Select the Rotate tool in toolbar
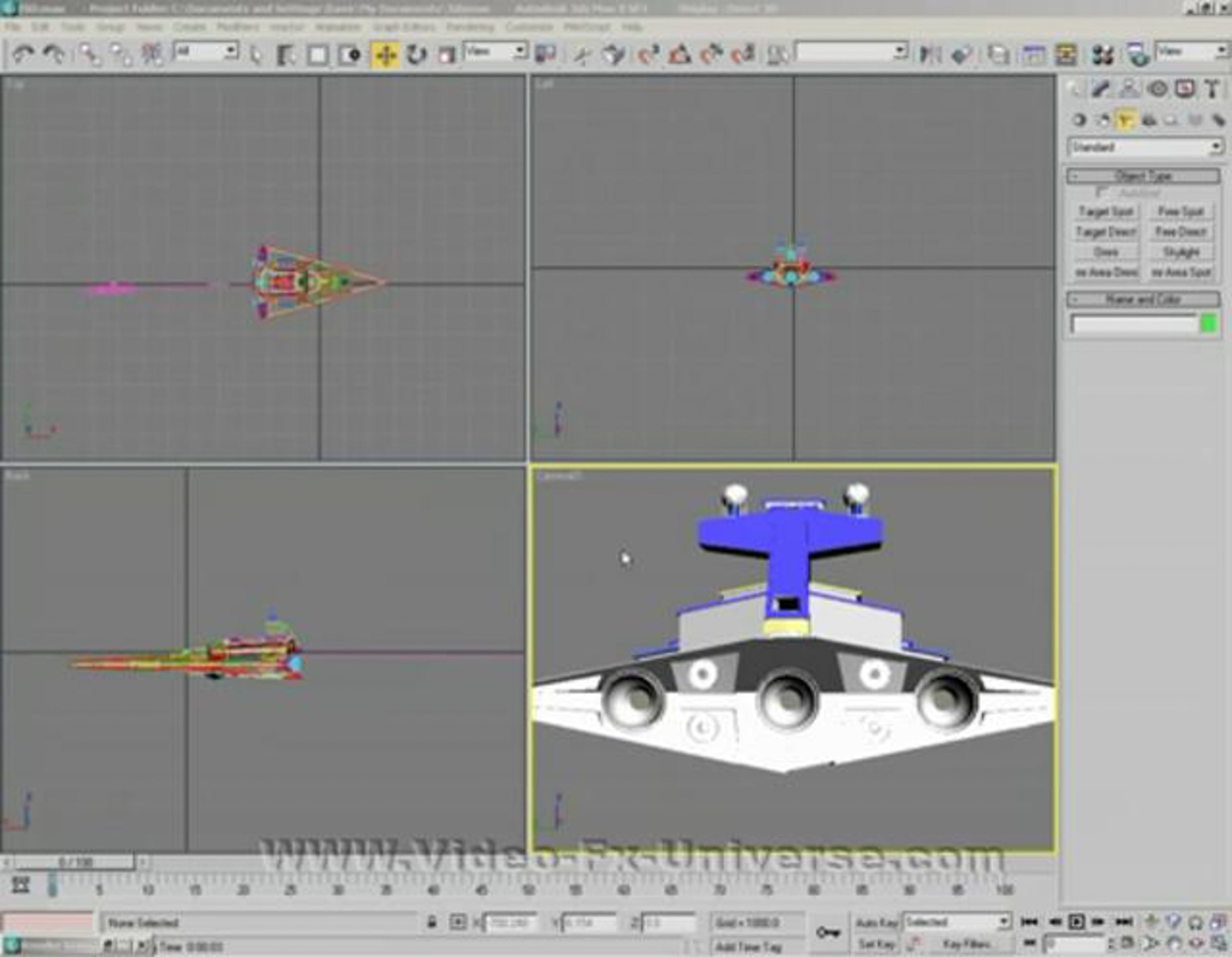This screenshot has height=957, width=1232. coord(416,55)
